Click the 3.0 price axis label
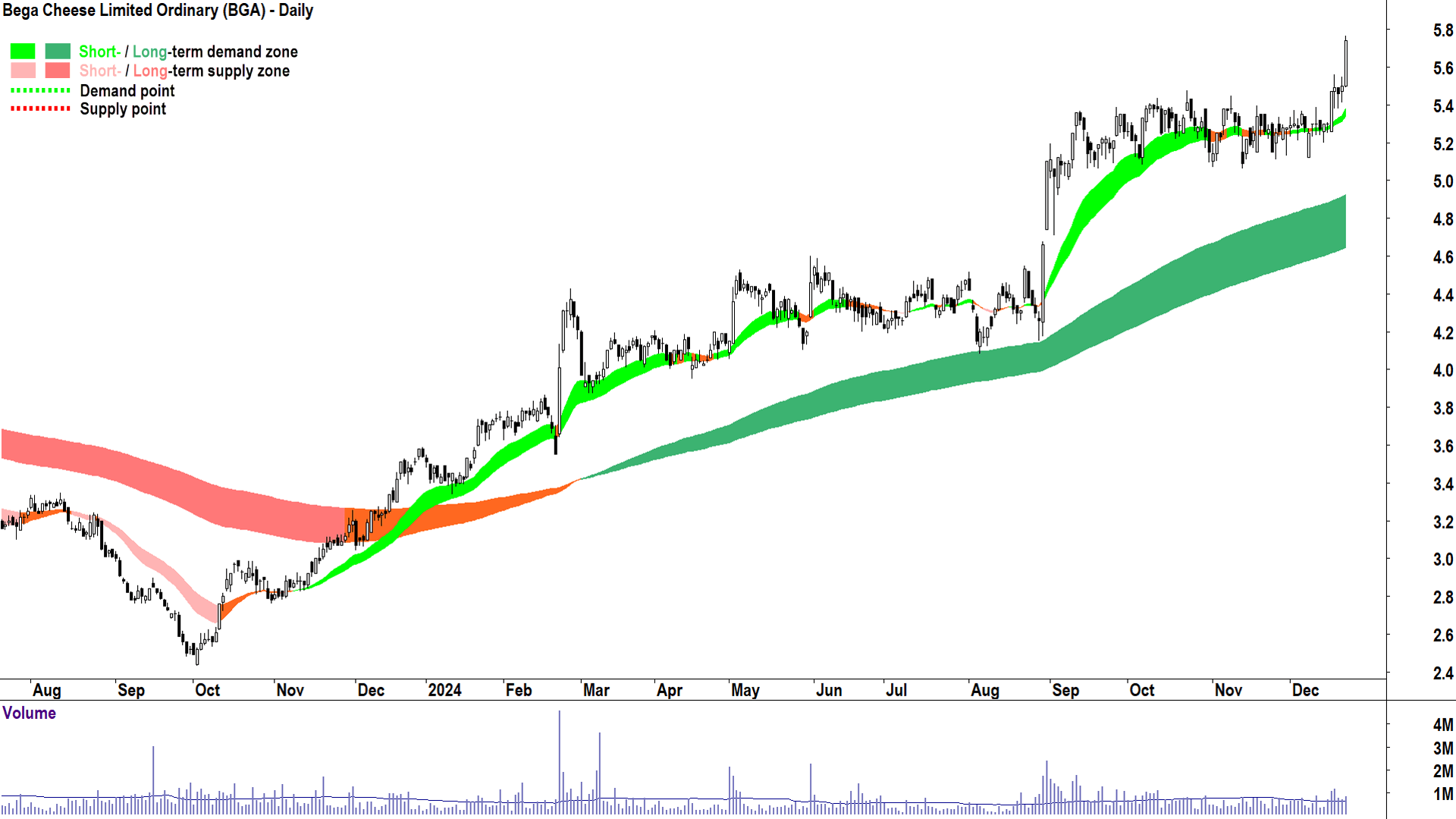Image resolution: width=1456 pixels, height=819 pixels. tap(1443, 560)
